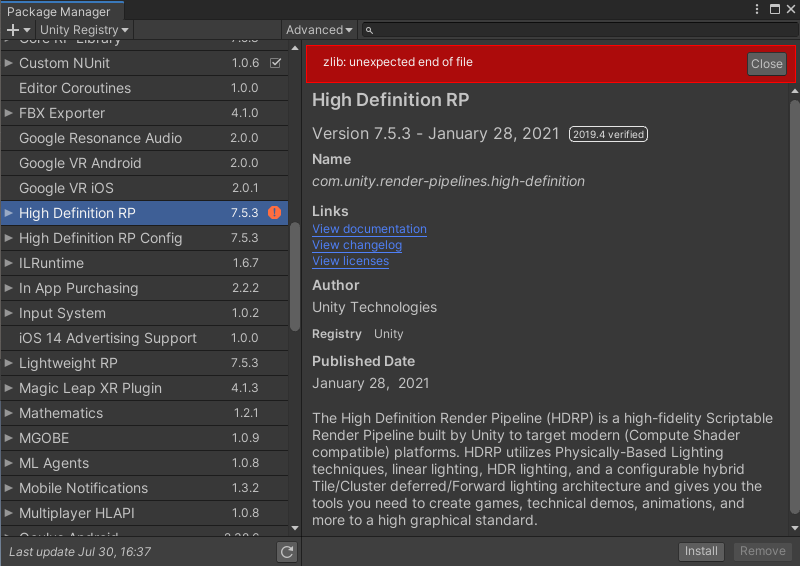This screenshot has height=566, width=800.
Task: Open the window kebab options menu
Action: coord(757,9)
